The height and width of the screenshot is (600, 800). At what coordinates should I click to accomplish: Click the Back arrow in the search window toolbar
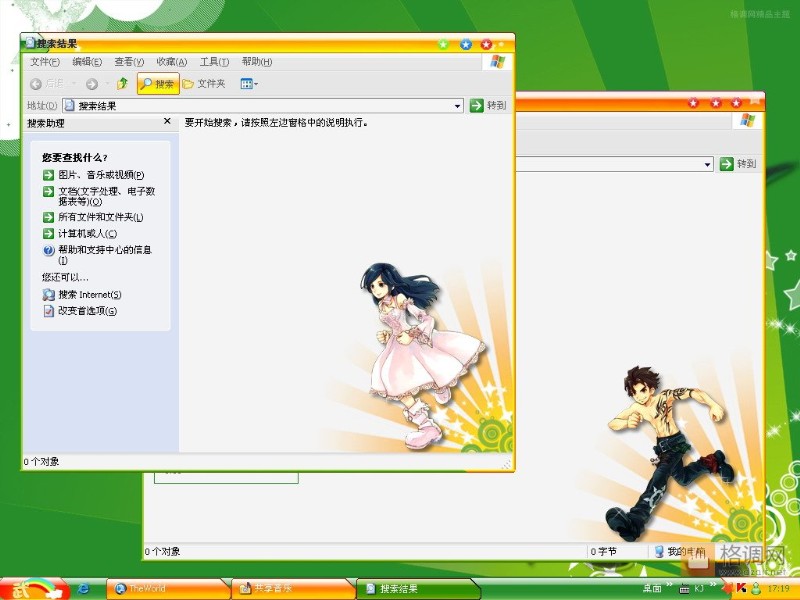click(36, 84)
